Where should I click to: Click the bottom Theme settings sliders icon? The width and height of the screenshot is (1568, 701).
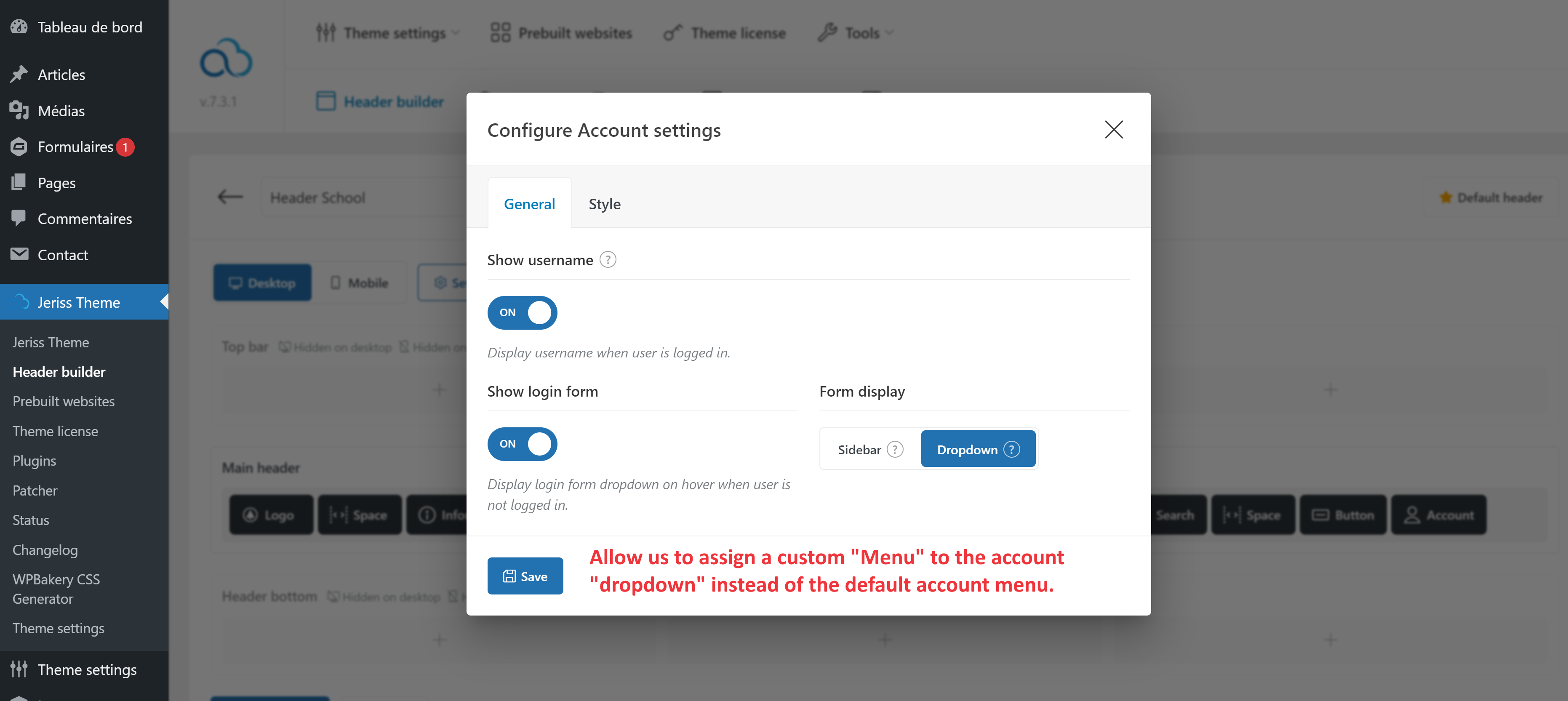[19, 669]
